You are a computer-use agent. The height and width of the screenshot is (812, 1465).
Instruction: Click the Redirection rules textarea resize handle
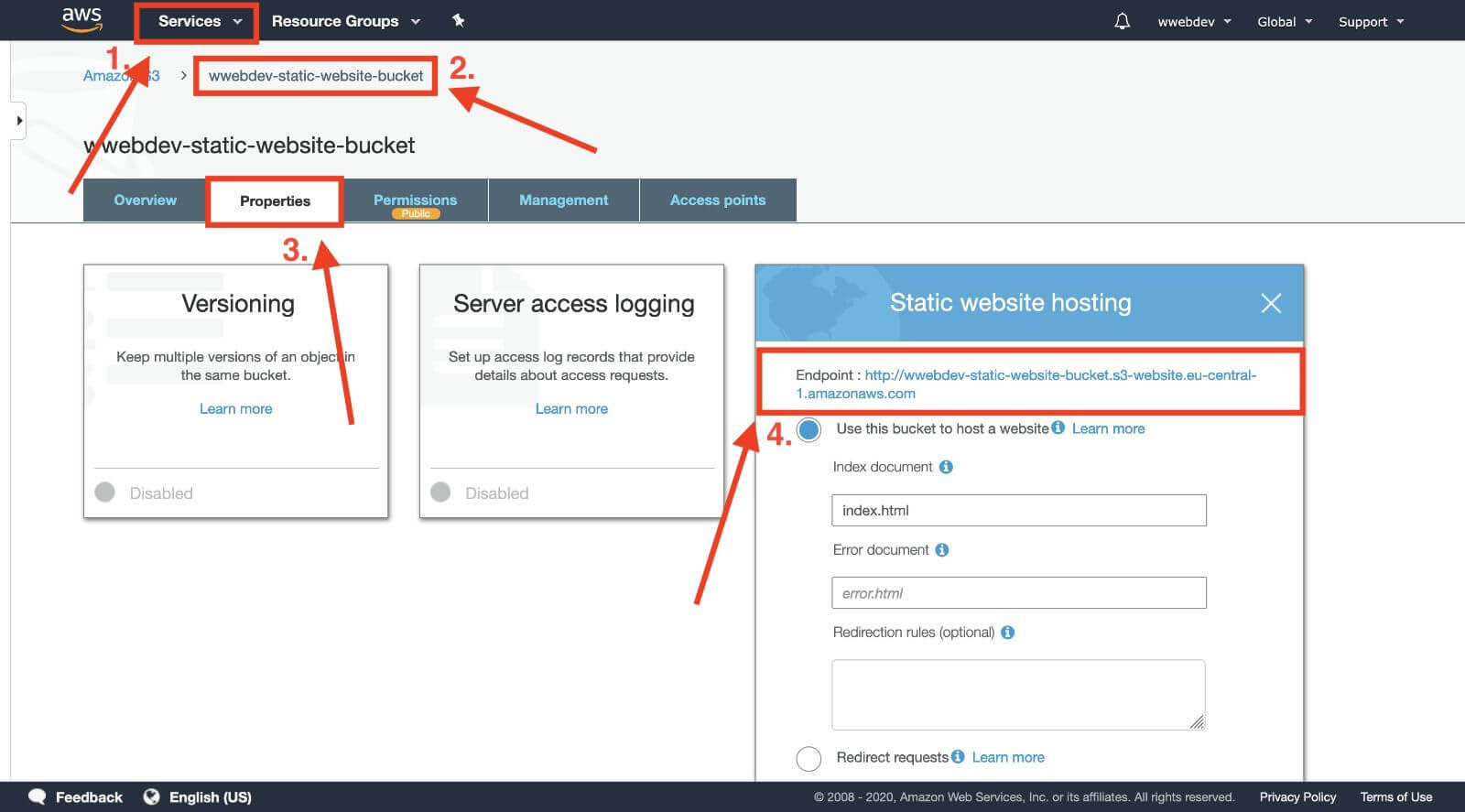[1197, 722]
